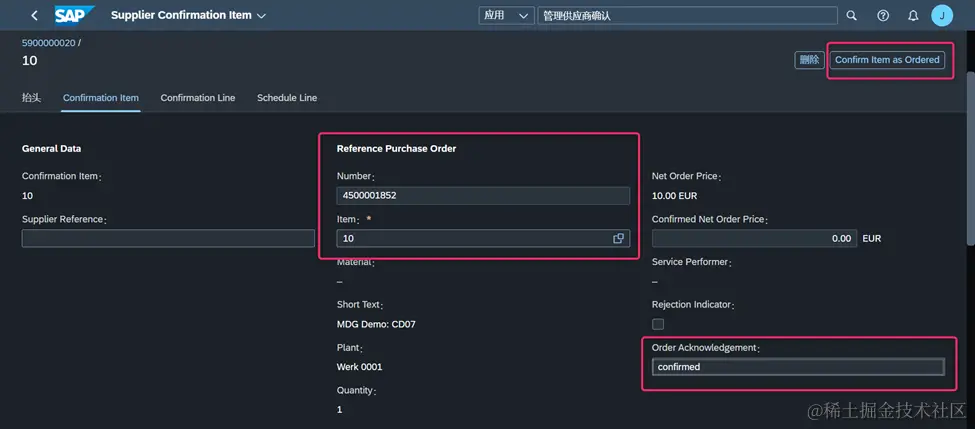Click the search magnifier icon
975x429 pixels.
pos(852,16)
